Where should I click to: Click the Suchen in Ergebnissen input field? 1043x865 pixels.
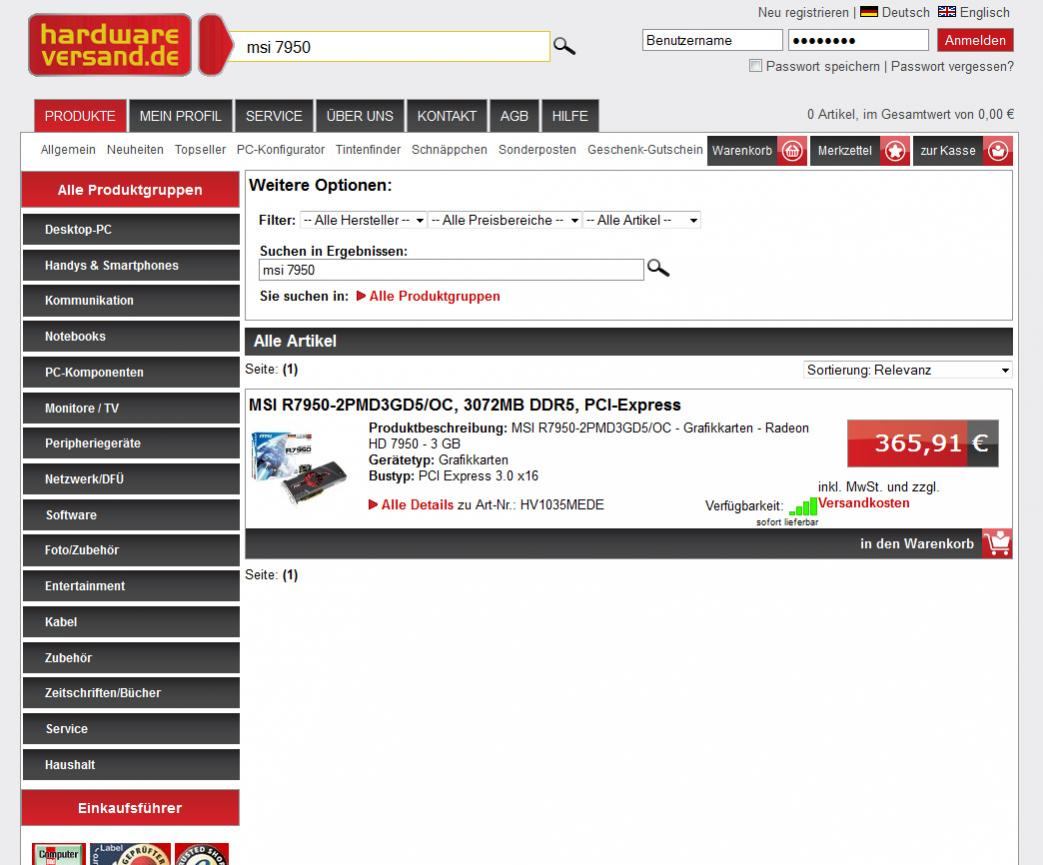coord(451,270)
